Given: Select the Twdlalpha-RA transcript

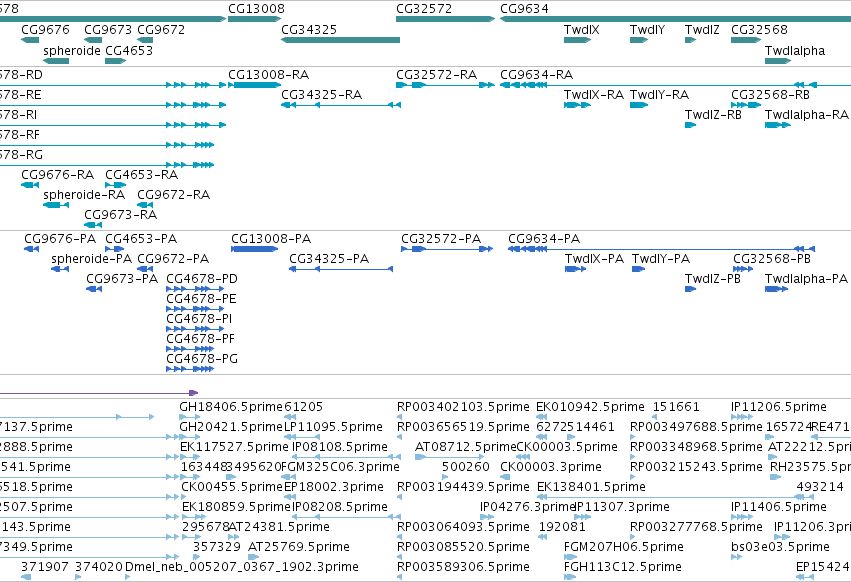Looking at the screenshot, I should (x=778, y=125).
